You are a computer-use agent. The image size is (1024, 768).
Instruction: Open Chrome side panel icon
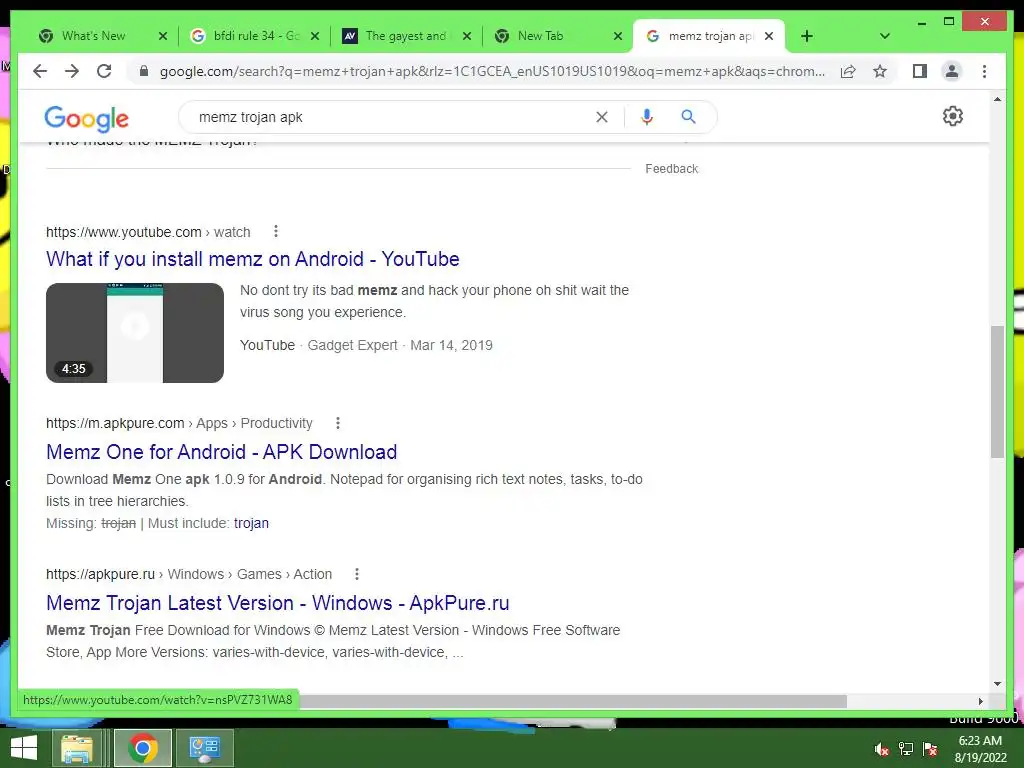[920, 71]
